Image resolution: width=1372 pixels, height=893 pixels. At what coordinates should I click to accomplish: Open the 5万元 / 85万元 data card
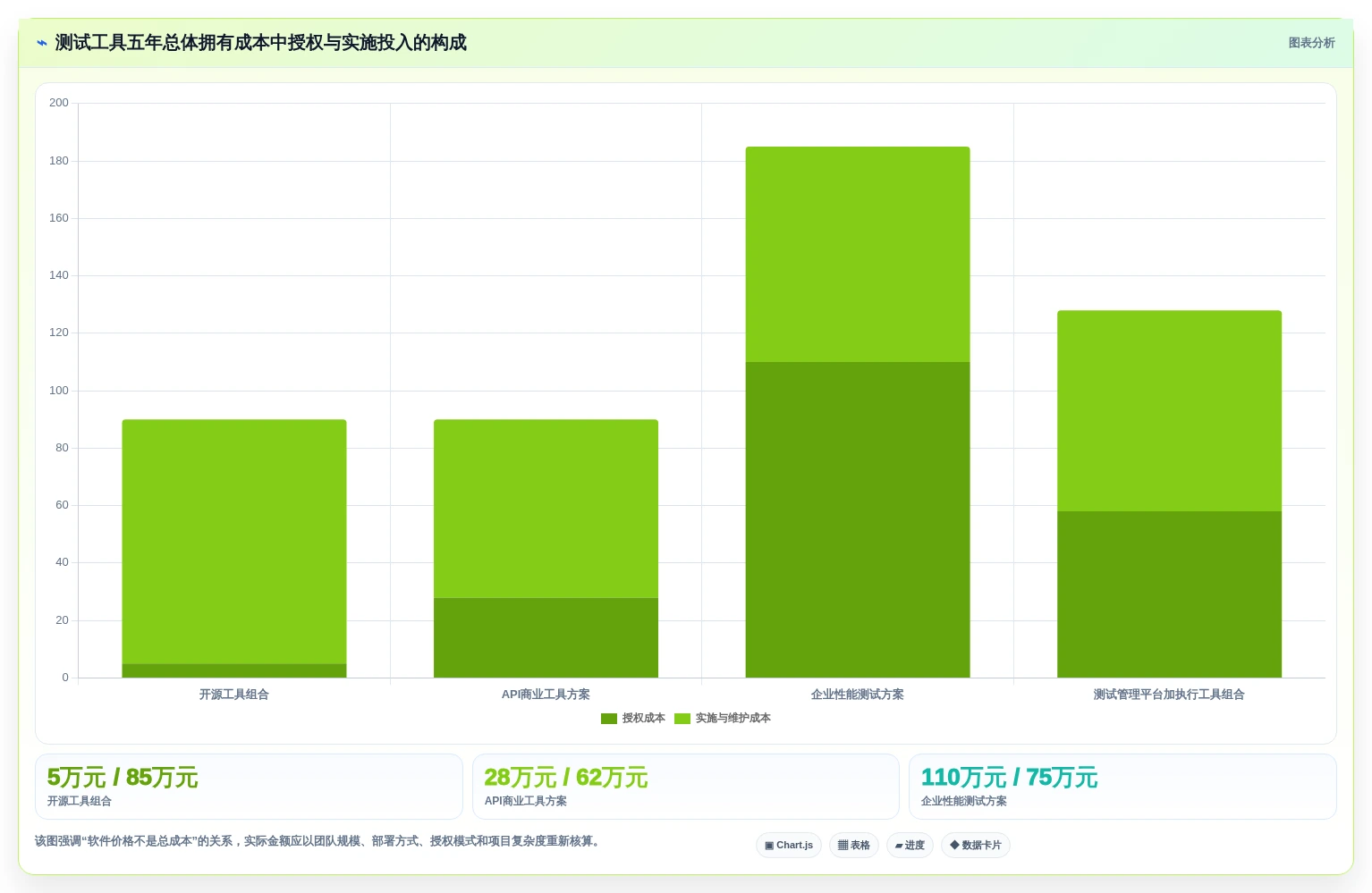click(249, 787)
